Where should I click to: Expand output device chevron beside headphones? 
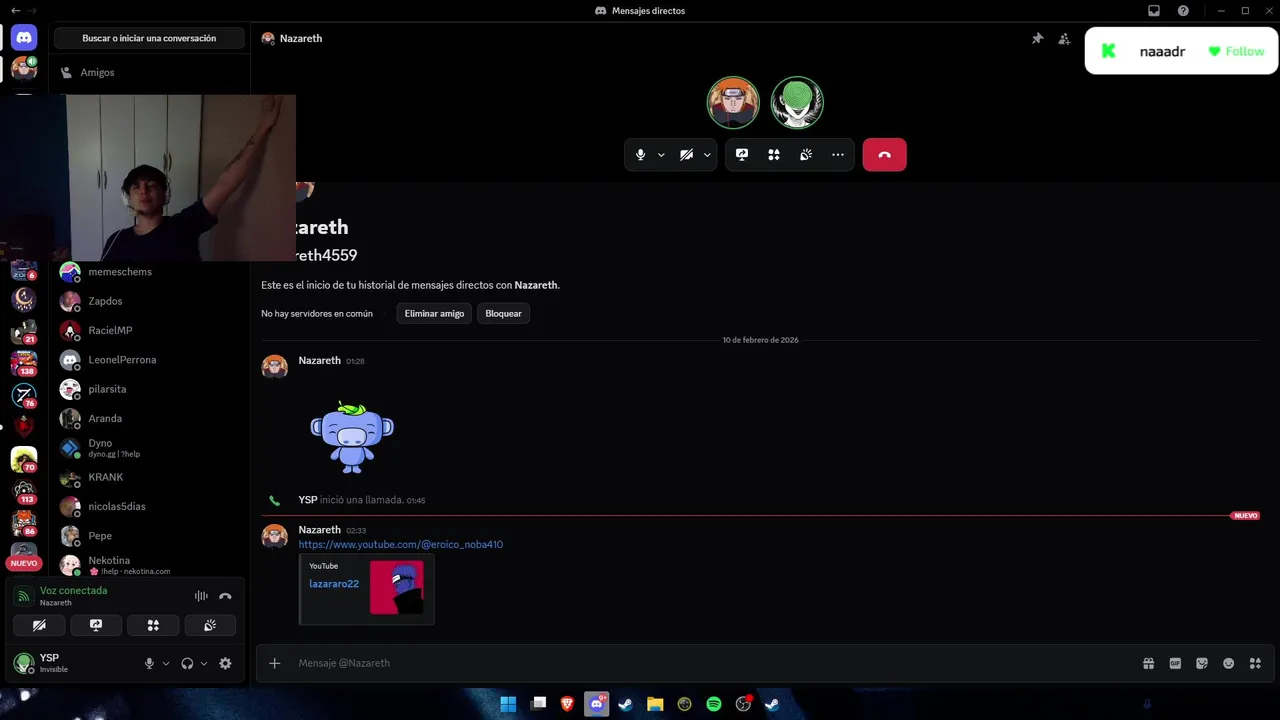point(204,663)
